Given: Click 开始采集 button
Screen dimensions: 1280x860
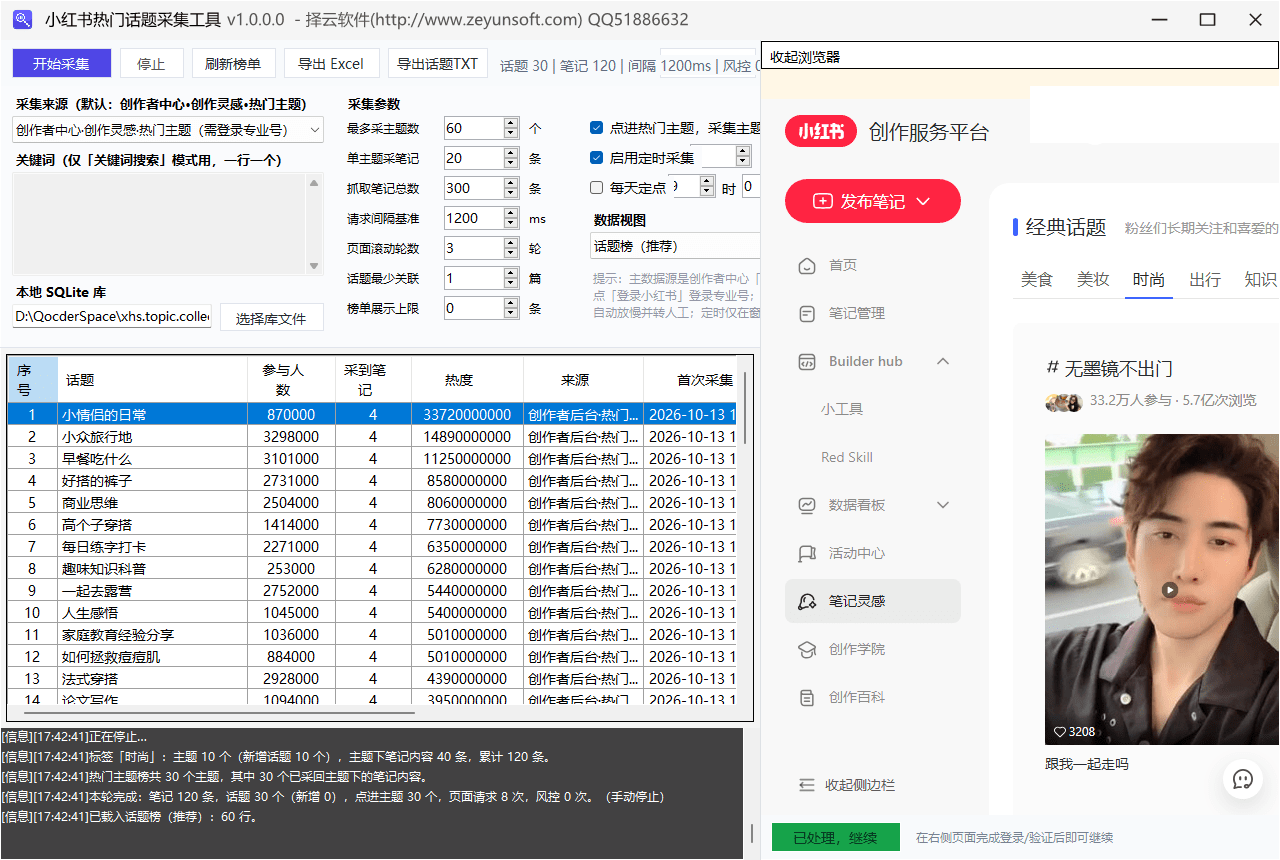Looking at the screenshot, I should [x=61, y=63].
